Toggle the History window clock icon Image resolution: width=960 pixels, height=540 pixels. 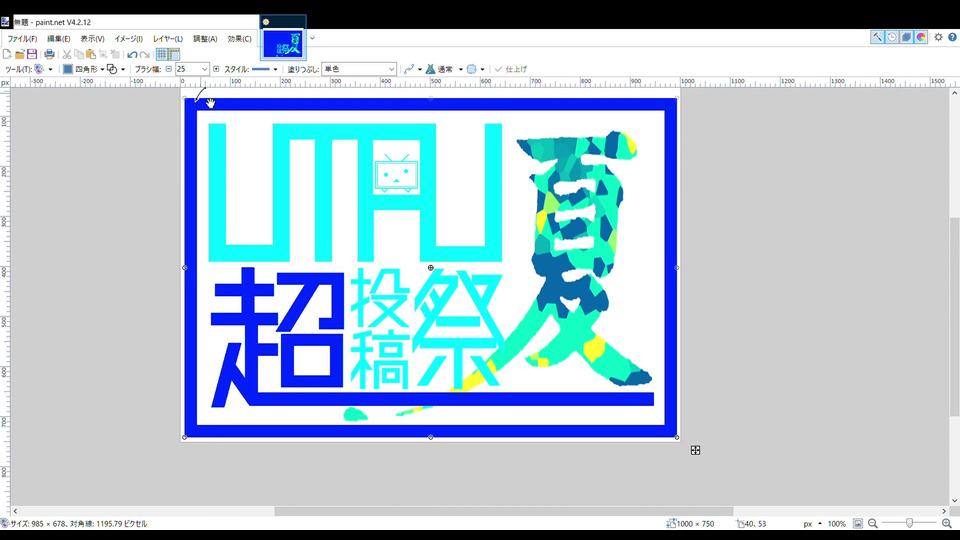892,37
